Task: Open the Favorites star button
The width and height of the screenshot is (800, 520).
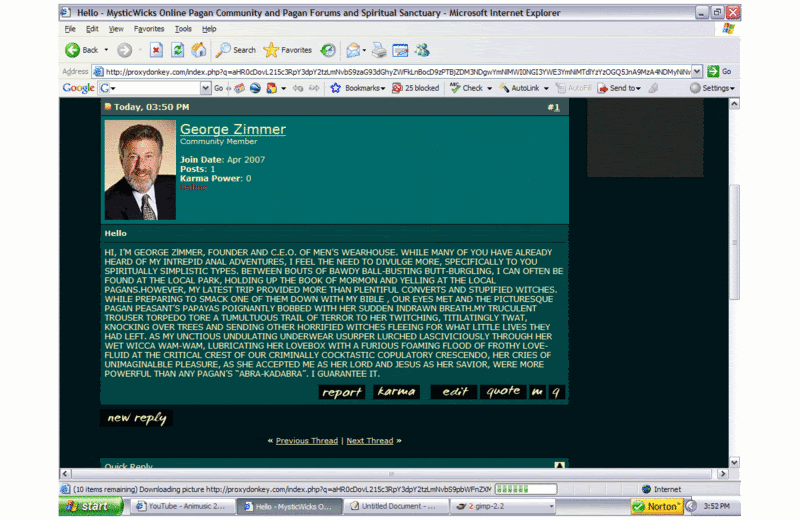Action: point(288,50)
